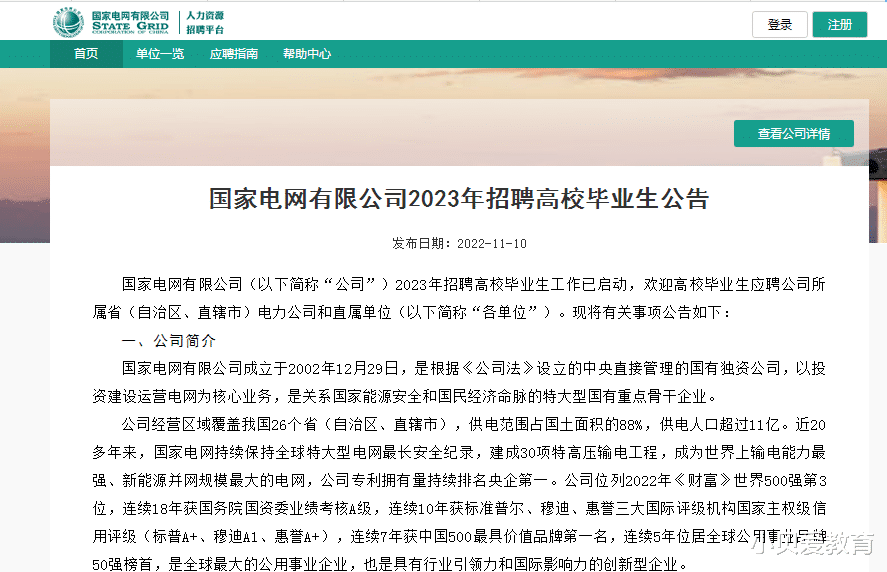Click the 国家电网有限公司 State Grid wordmark
Viewport: 887px width, 572px height.
coord(131,21)
